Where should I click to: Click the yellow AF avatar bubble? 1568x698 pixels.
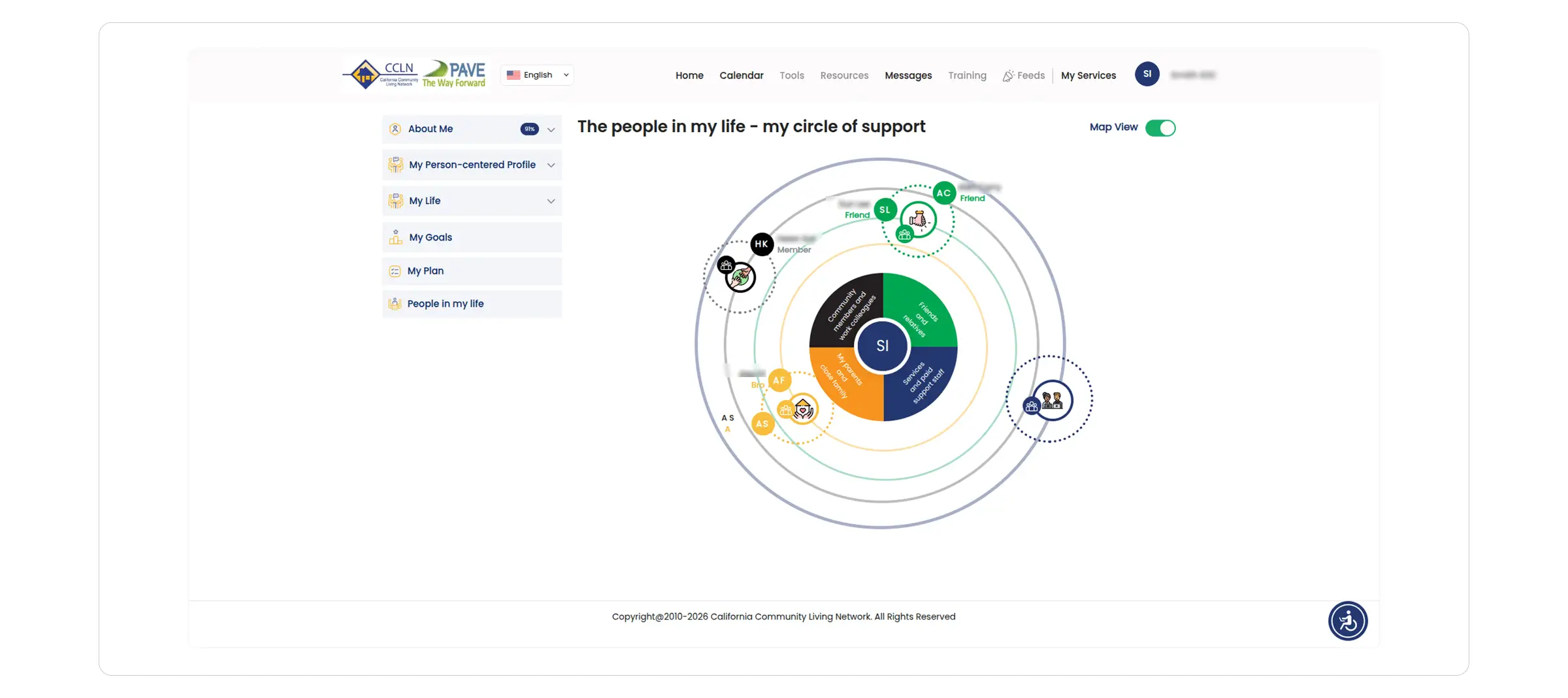[x=779, y=380]
